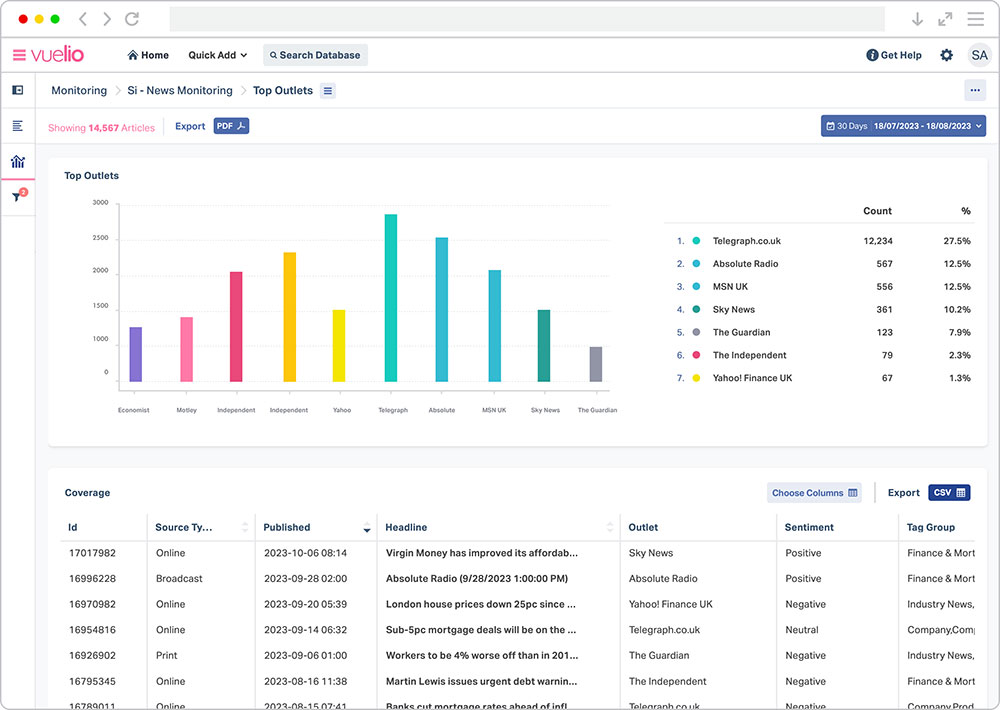Click Id 16996228 cell
The image size is (1000, 710).
click(92, 579)
